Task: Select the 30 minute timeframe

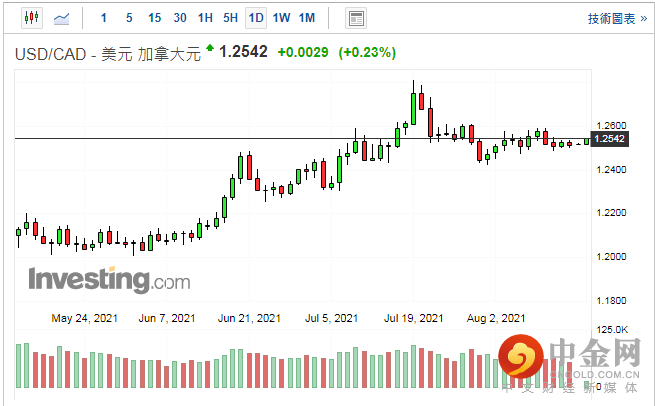Action: coord(180,18)
